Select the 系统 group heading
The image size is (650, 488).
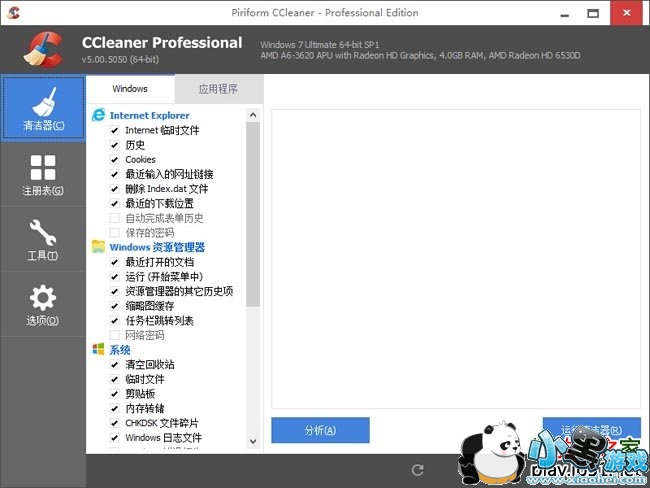pos(120,350)
